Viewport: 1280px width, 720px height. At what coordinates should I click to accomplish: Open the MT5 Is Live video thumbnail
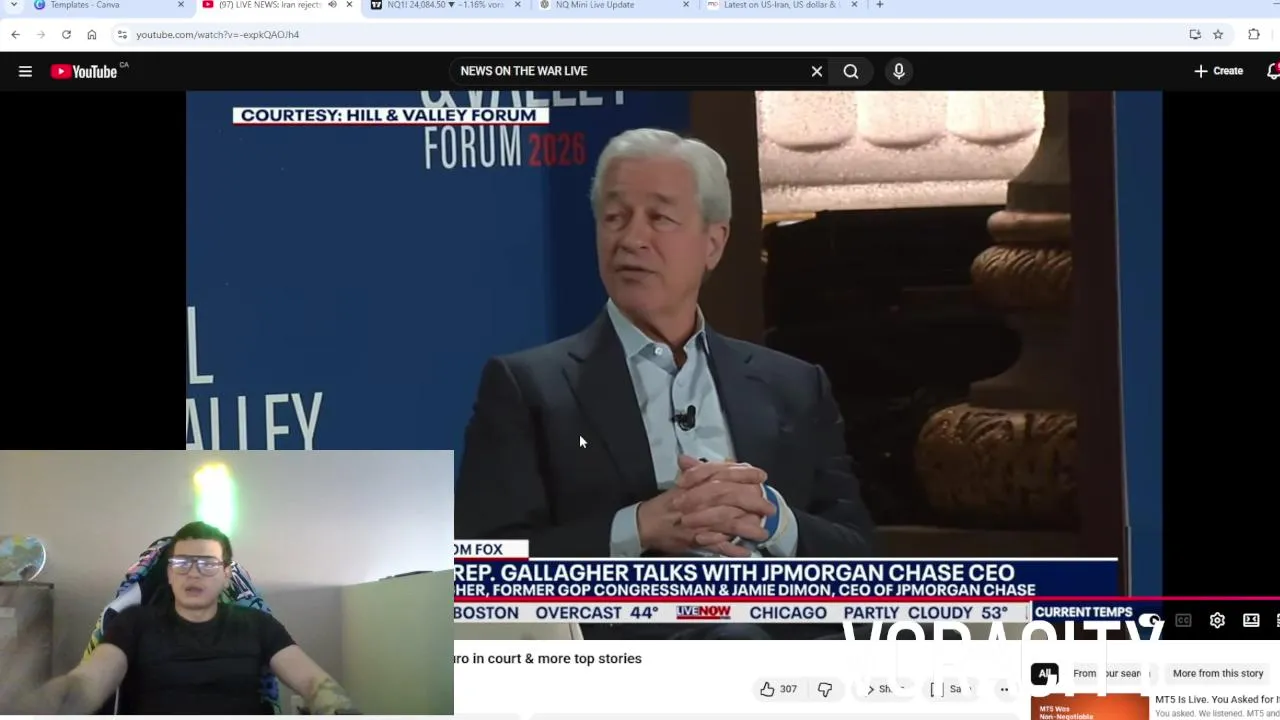[x=1089, y=706]
